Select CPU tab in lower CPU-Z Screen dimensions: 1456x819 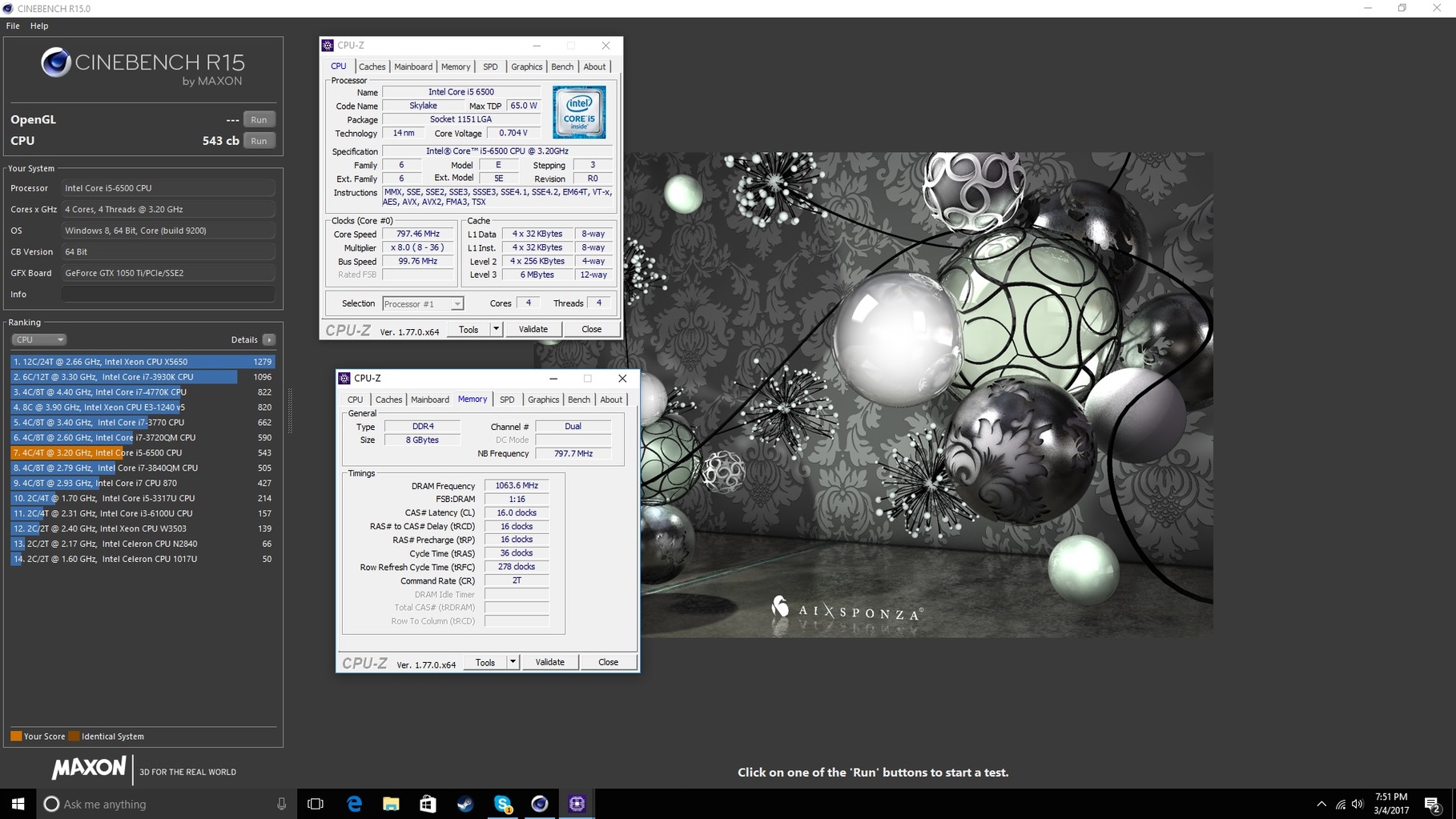[355, 399]
